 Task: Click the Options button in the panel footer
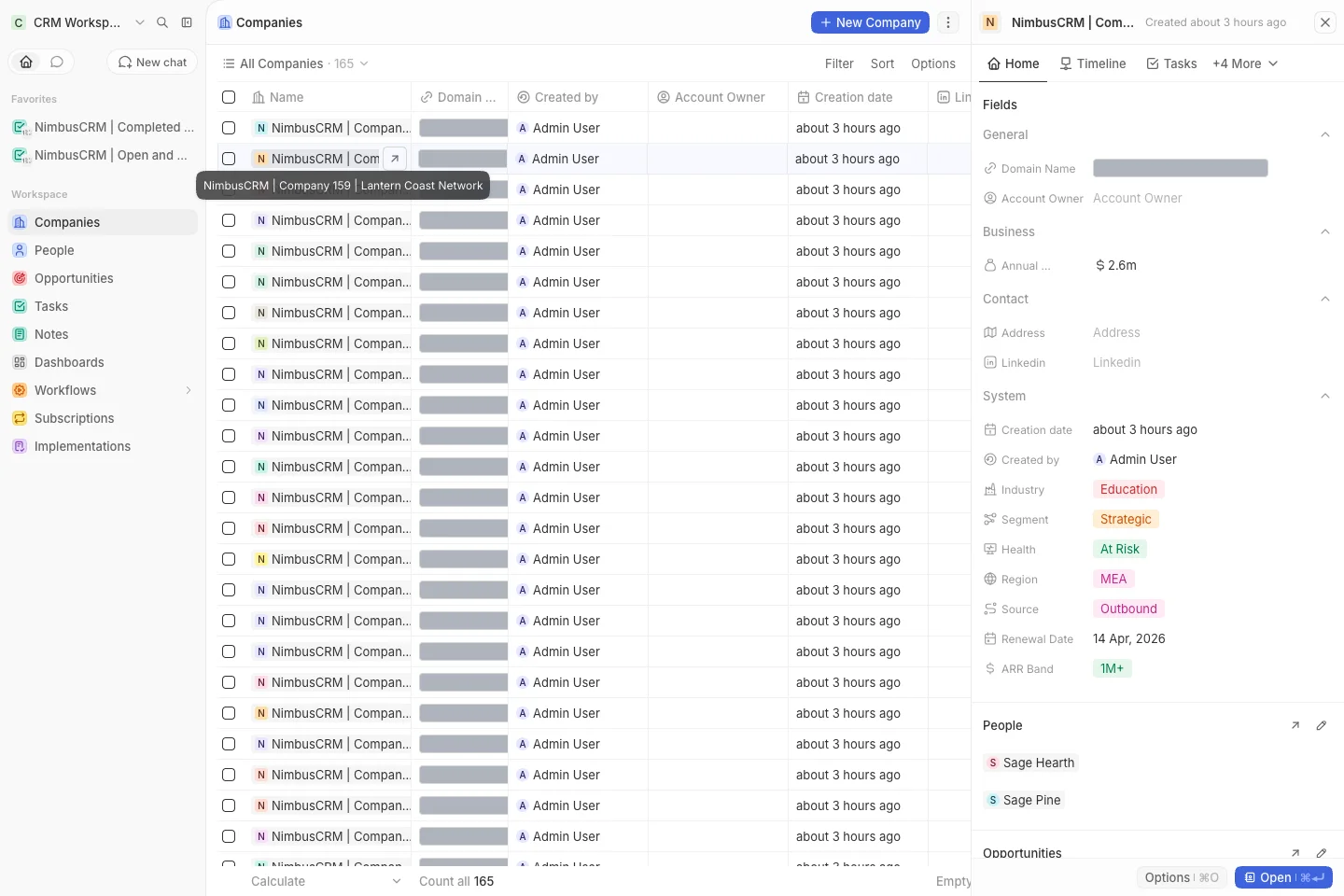(x=1182, y=877)
